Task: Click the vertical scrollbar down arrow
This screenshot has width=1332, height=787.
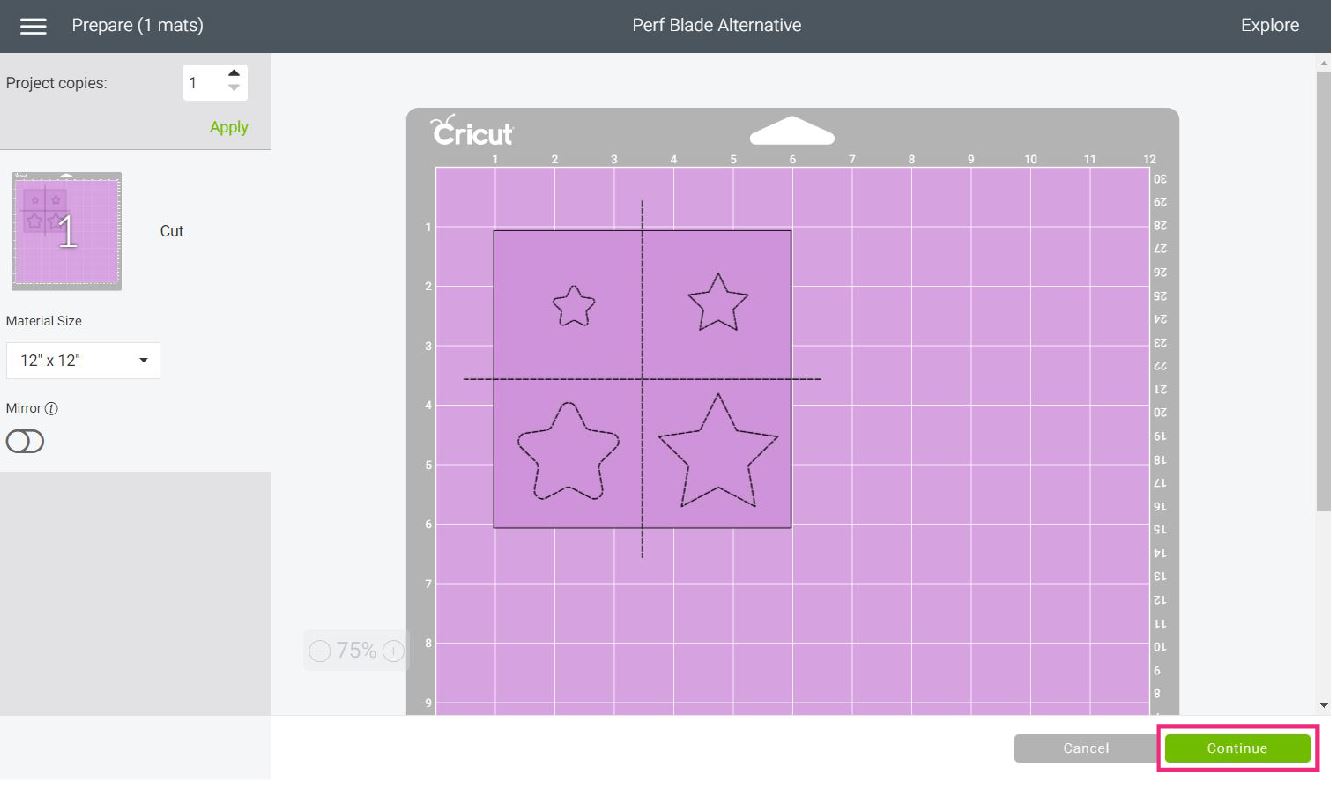Action: tap(1324, 705)
